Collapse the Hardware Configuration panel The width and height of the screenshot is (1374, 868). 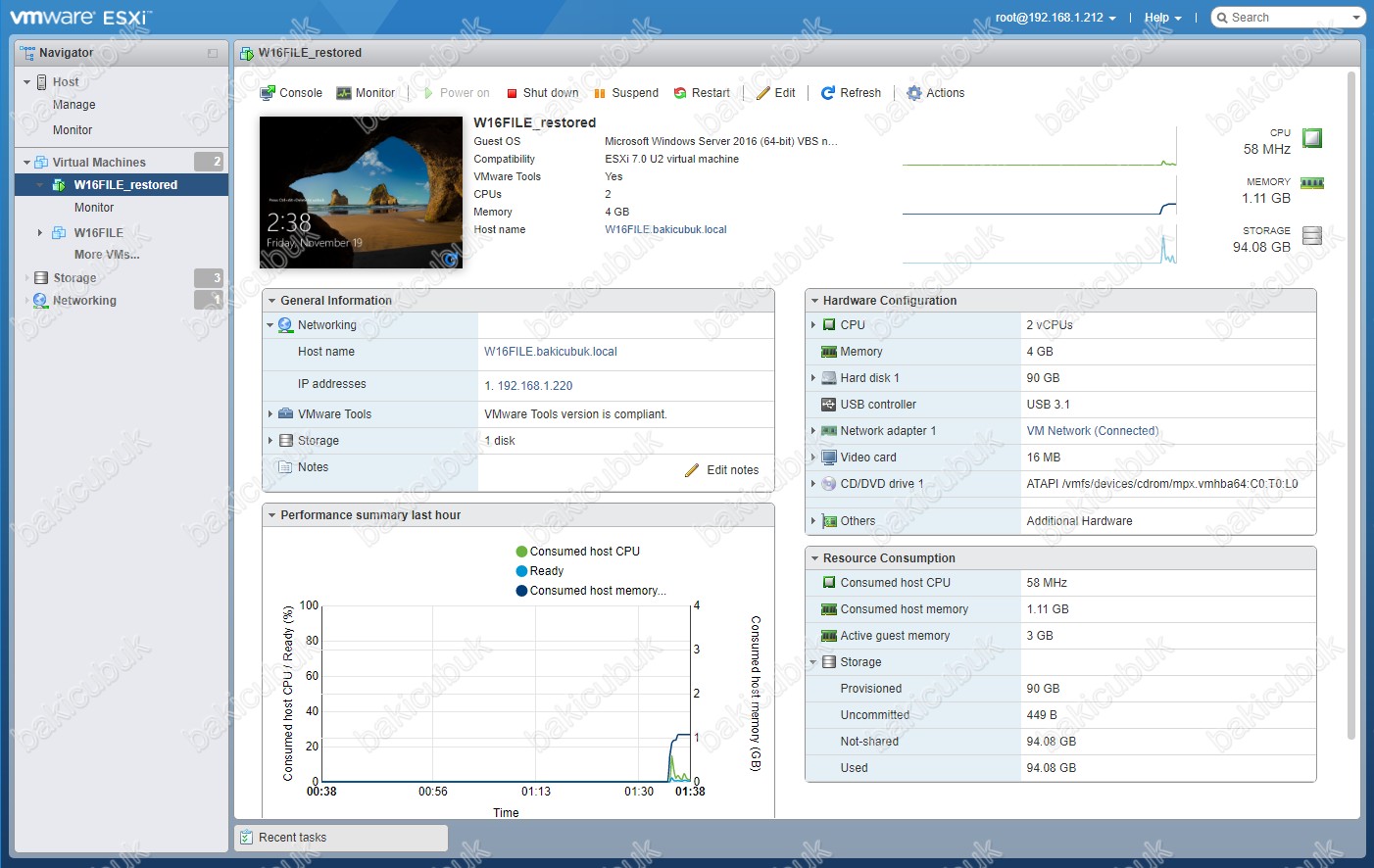(x=814, y=301)
